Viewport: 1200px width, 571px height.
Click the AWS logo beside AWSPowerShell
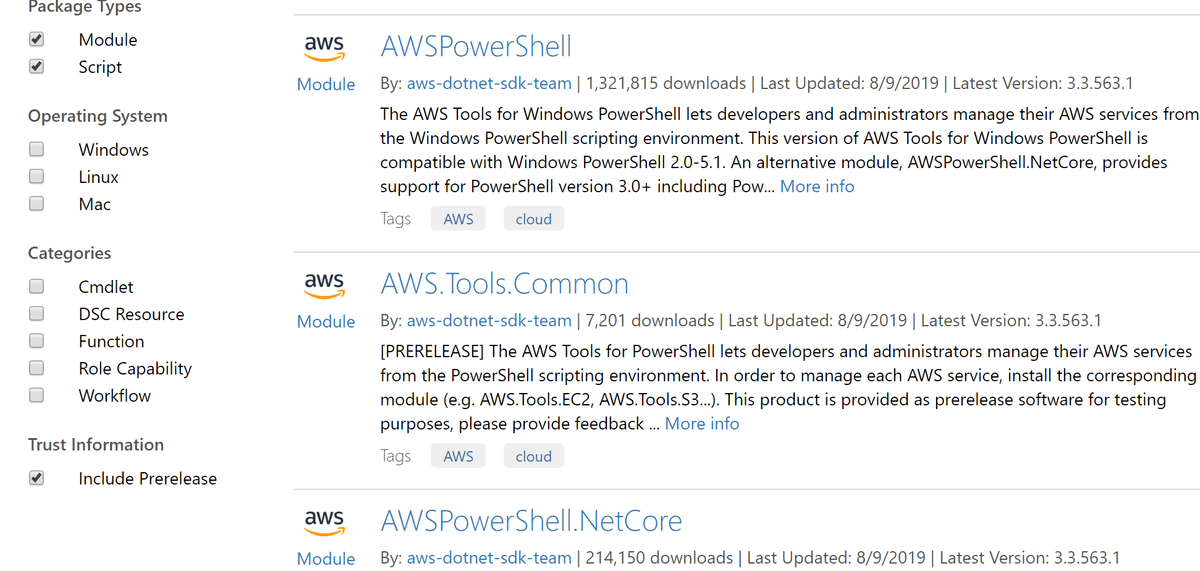coord(324,47)
